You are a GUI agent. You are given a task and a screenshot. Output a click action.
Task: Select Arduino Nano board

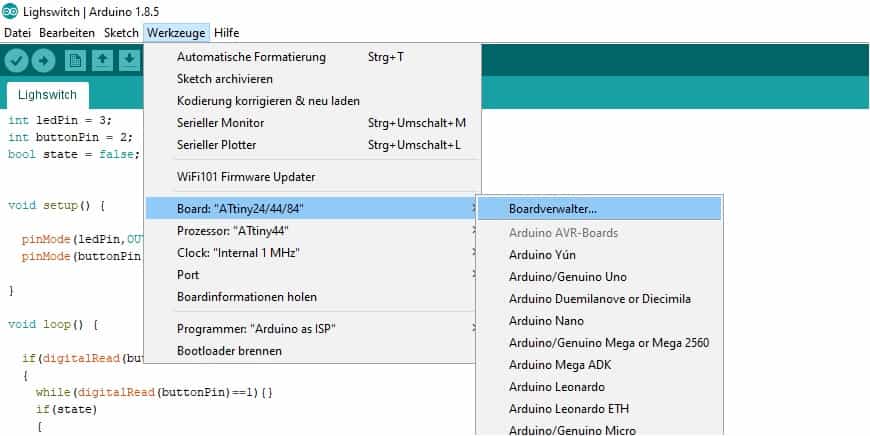pos(546,321)
